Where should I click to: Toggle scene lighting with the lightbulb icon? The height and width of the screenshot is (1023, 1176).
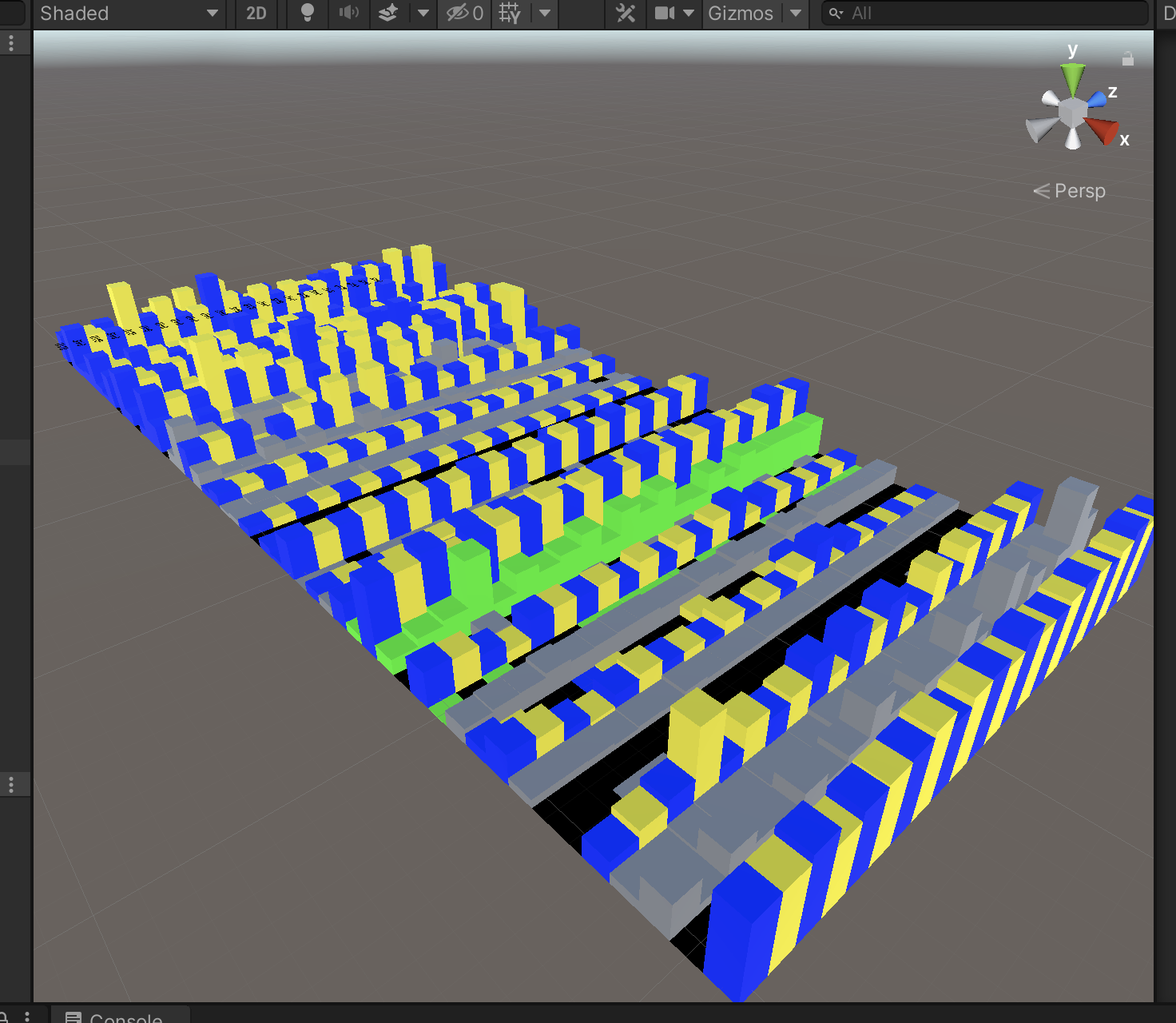pos(307,13)
